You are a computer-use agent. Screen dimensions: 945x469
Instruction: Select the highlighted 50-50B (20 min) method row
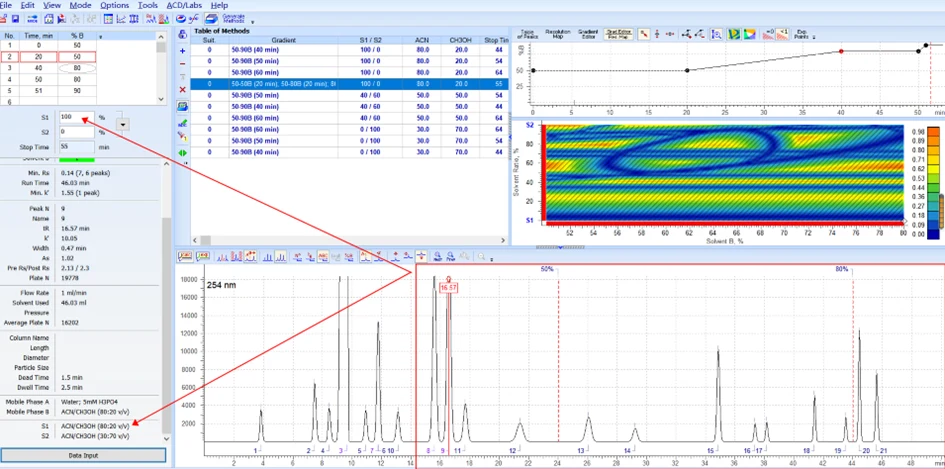(350, 84)
